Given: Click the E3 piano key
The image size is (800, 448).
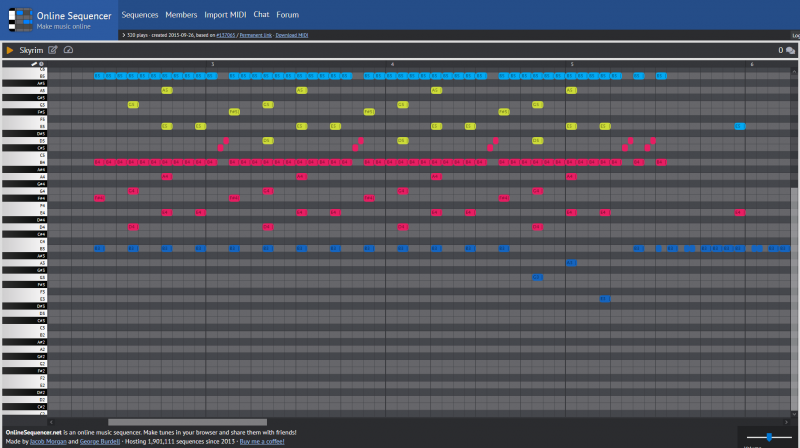Looking at the screenshot, I should (x=24, y=299).
